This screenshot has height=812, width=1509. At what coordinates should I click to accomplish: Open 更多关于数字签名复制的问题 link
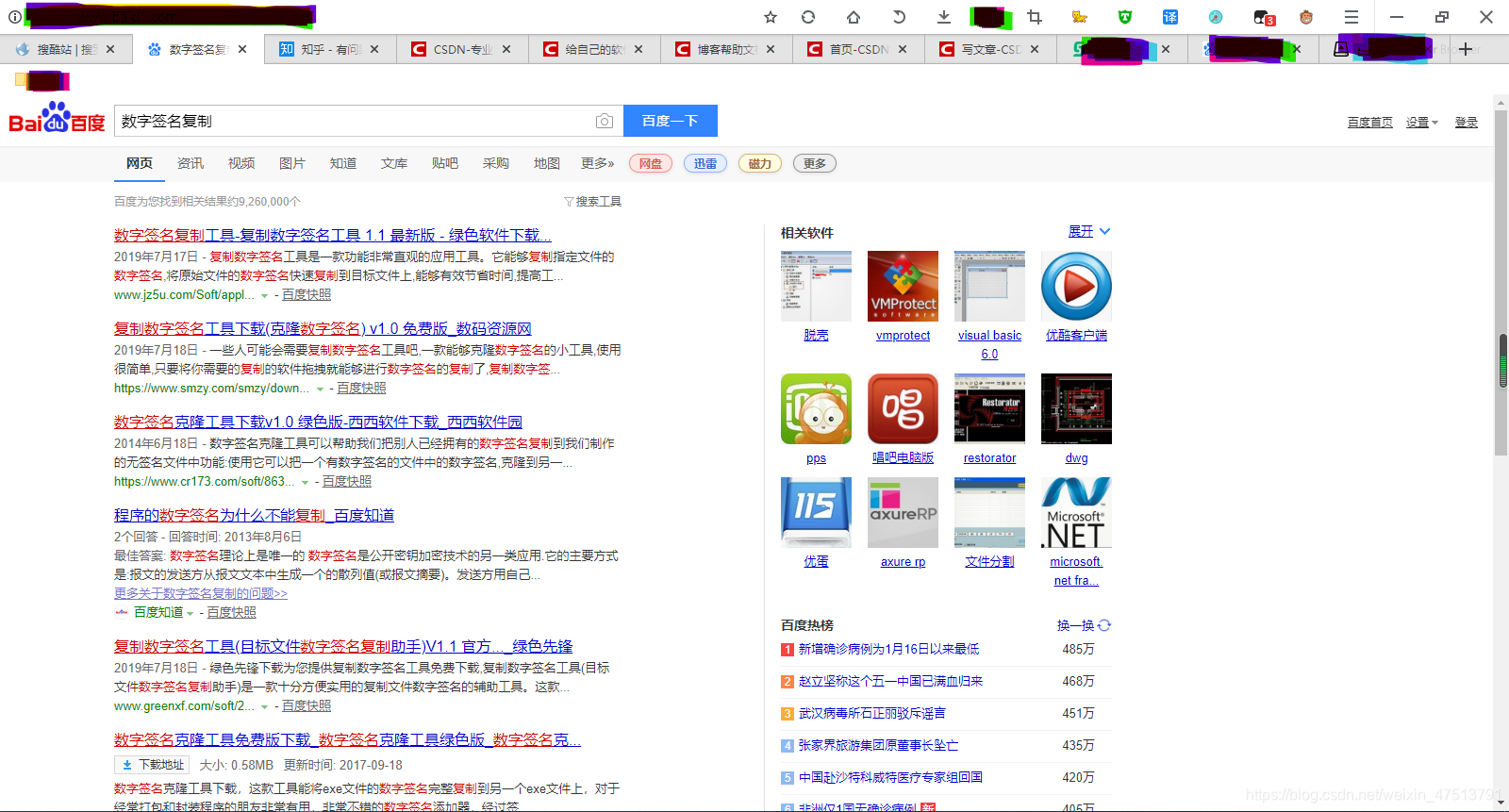201,593
